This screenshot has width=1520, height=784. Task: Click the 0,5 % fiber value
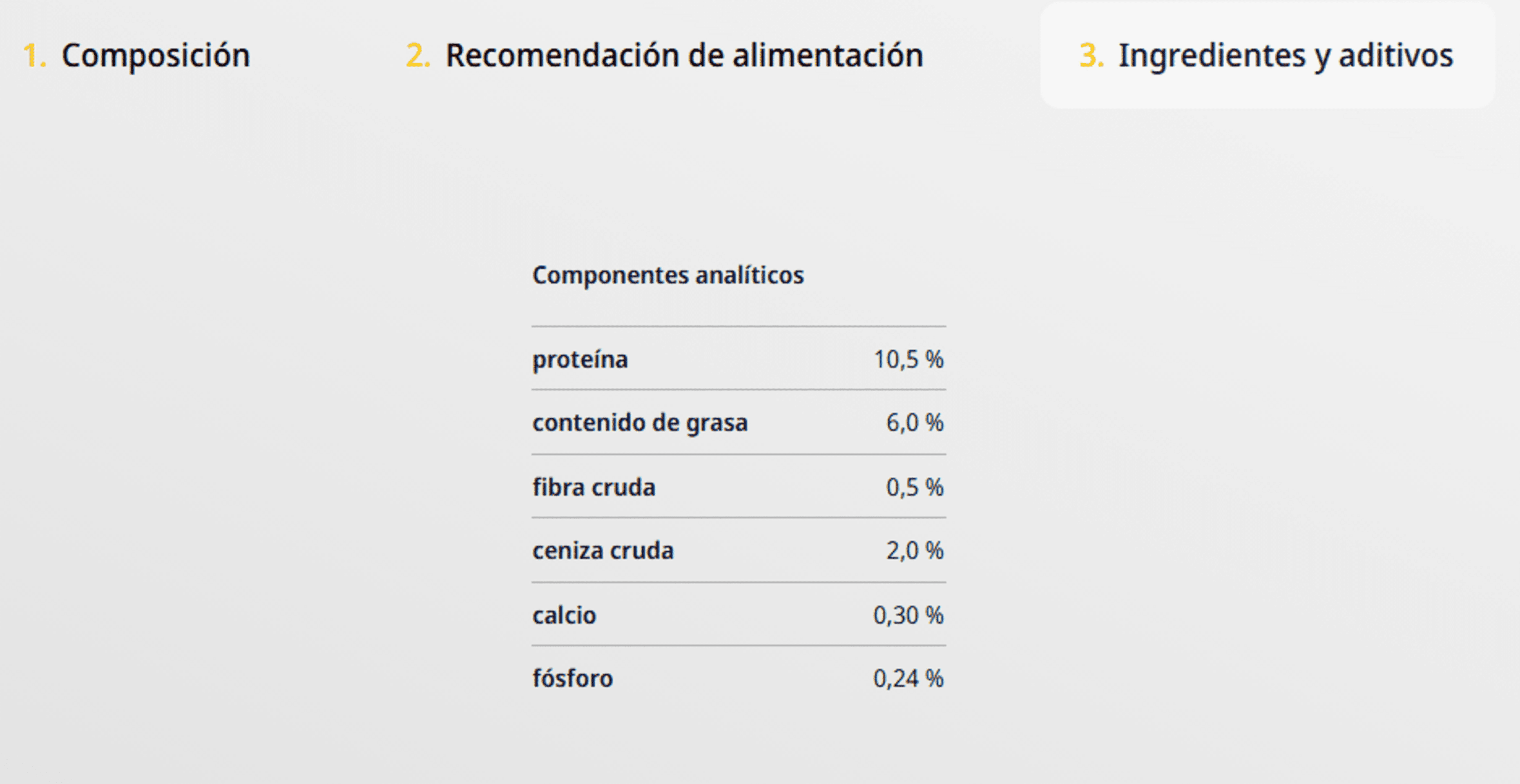915,487
